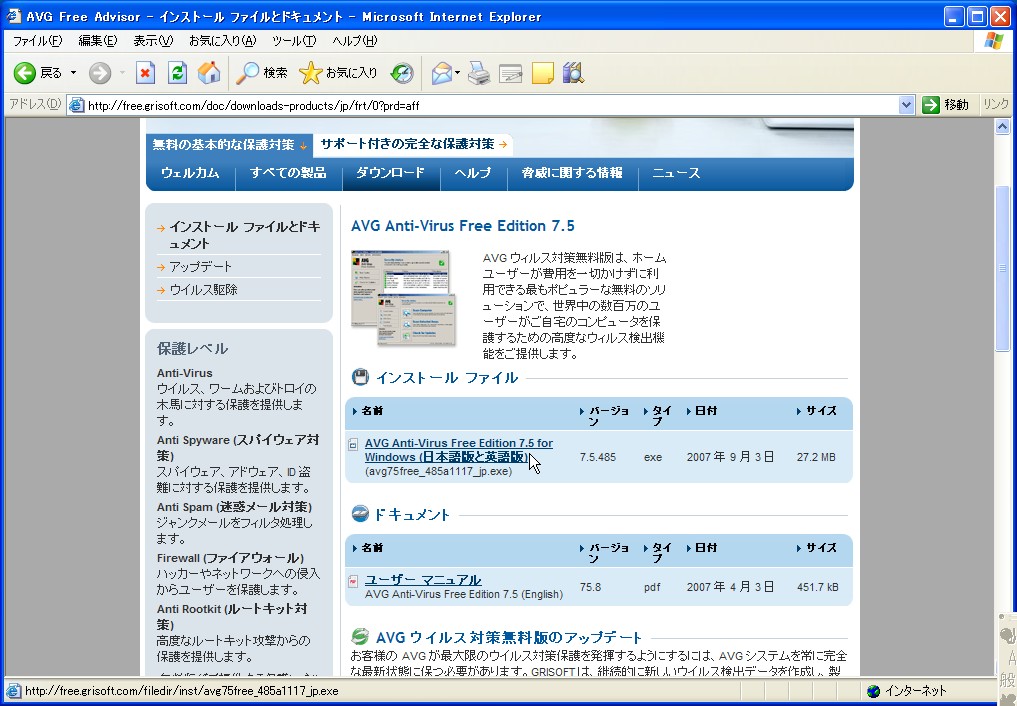
Task: Click the Edit page toolbar icon
Action: click(510, 73)
